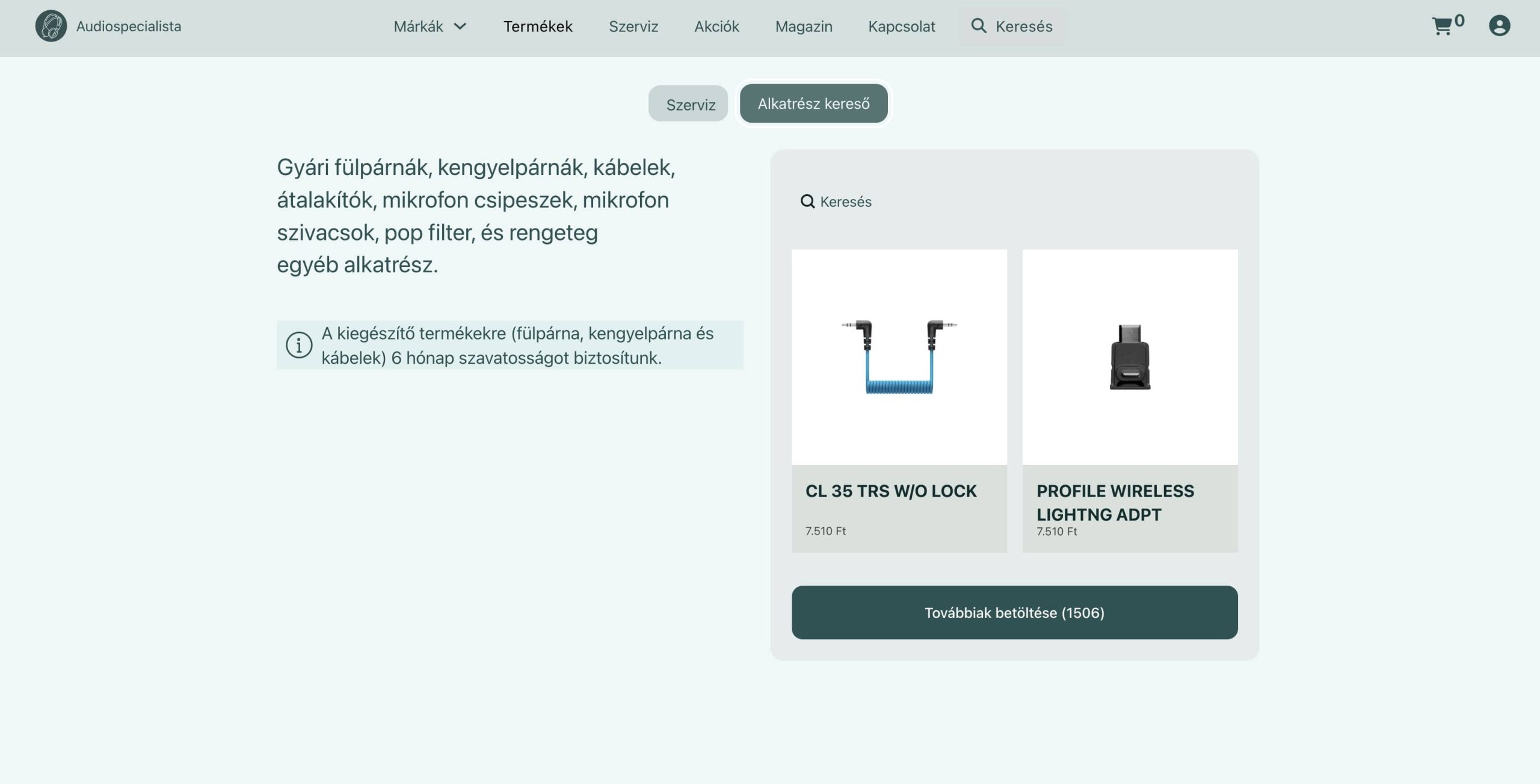Expand the Márkák dropdown chevron
The width and height of the screenshot is (1540, 784).
(460, 26)
